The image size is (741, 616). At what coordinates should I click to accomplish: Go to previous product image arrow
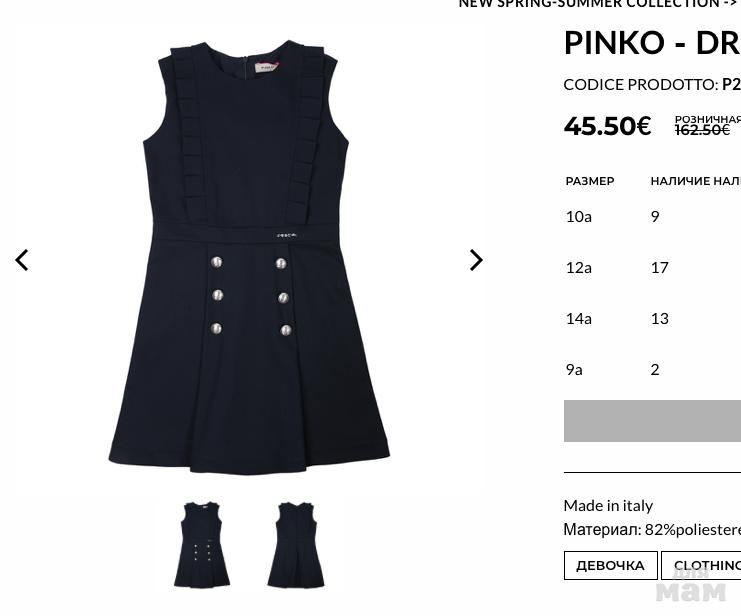coord(22,260)
